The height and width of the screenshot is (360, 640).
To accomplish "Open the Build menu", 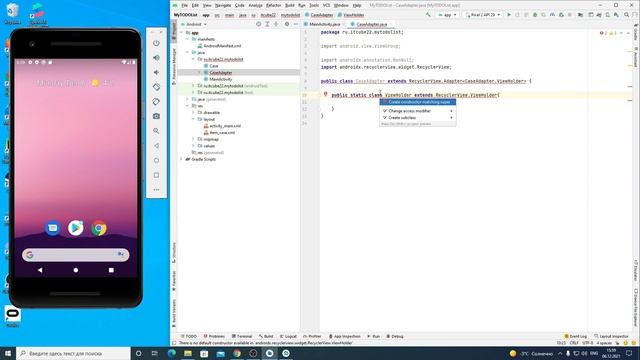I will [x=289, y=5].
